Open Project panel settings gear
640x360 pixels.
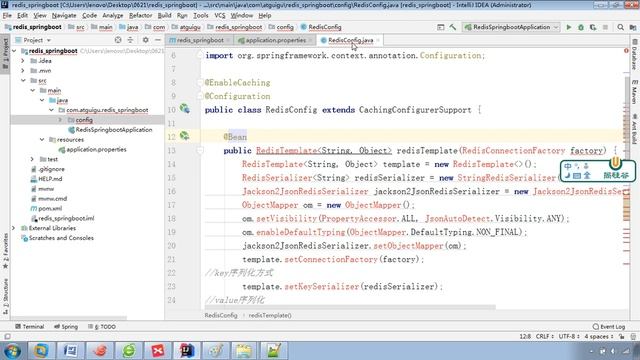click(x=145, y=40)
